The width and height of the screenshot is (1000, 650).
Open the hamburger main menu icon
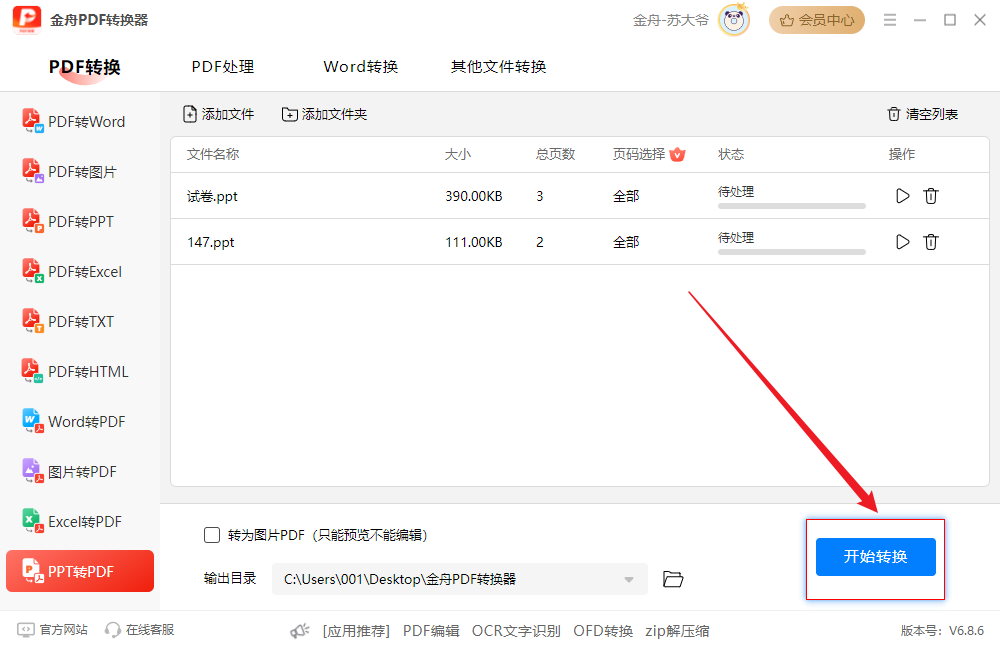pyautogui.click(x=890, y=20)
